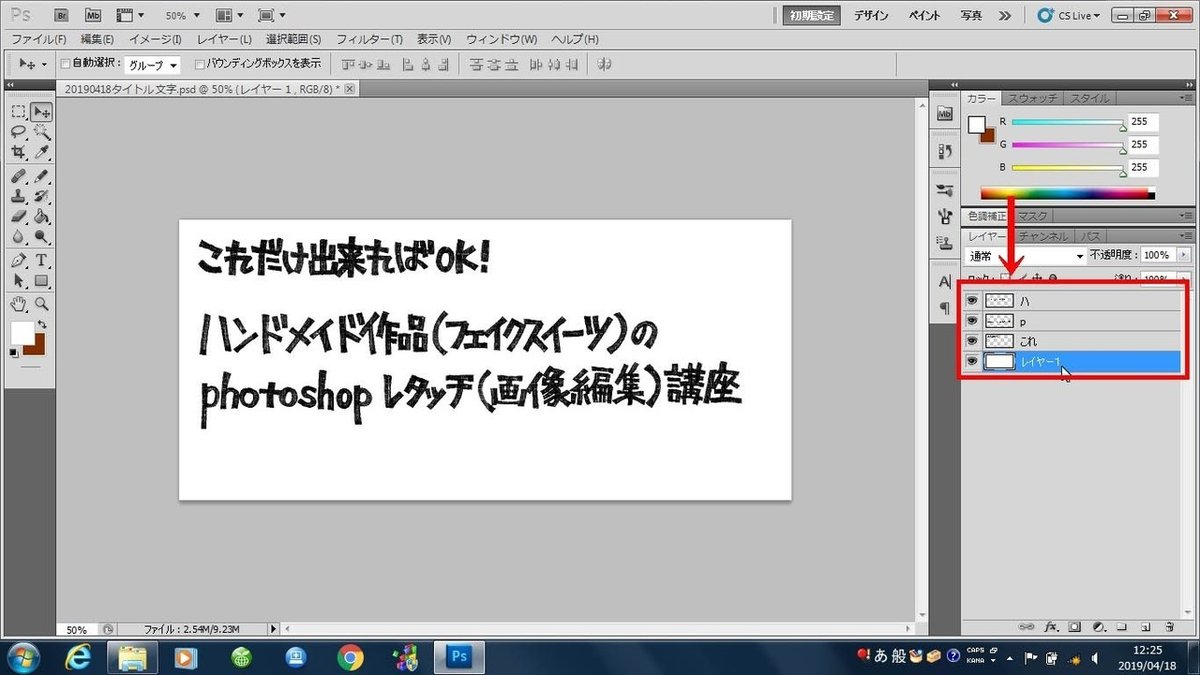Open the グループ auto-select dropdown
This screenshot has width=1200, height=675.
(x=153, y=64)
